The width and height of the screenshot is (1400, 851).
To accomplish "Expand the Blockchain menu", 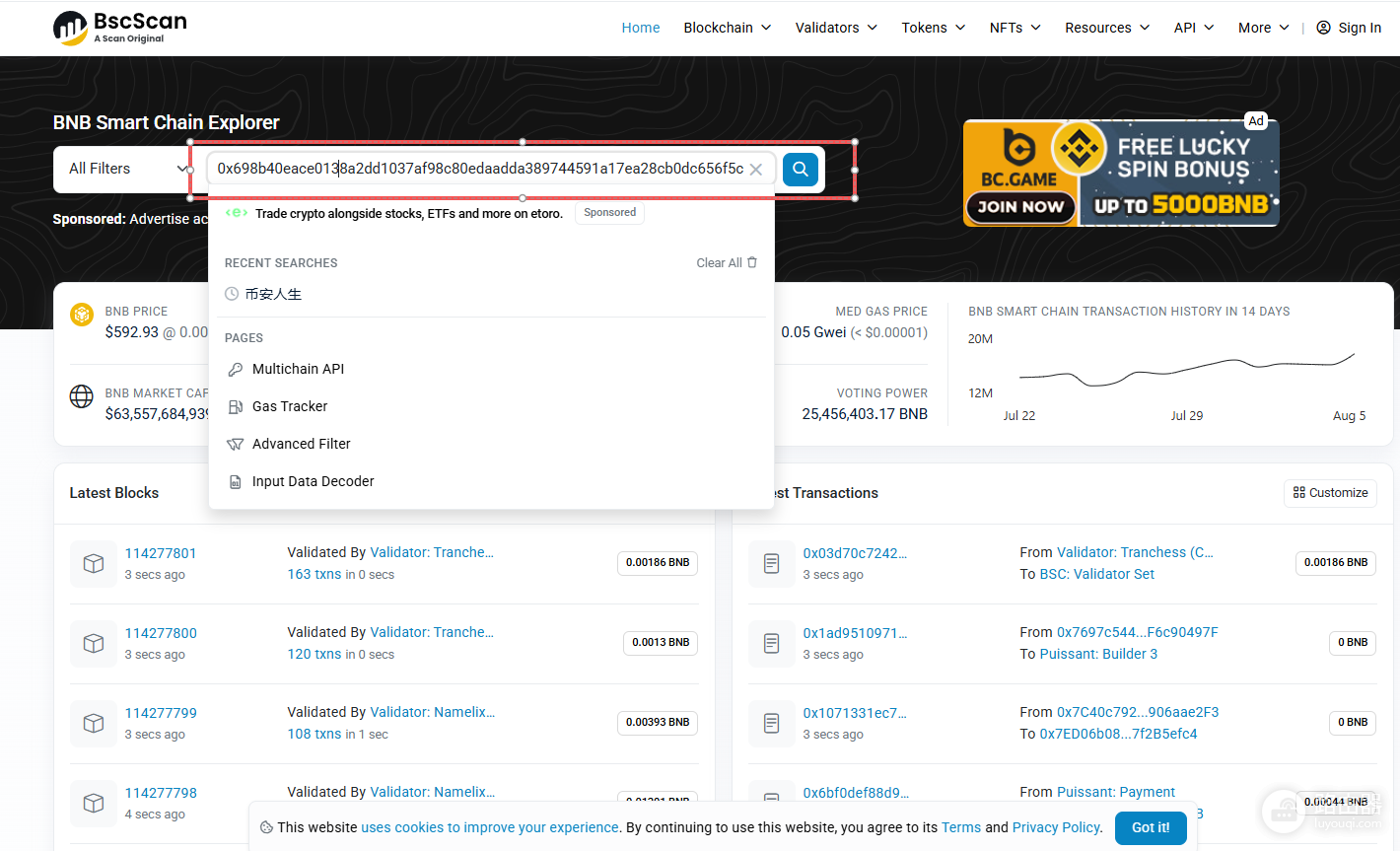I will pos(728,28).
